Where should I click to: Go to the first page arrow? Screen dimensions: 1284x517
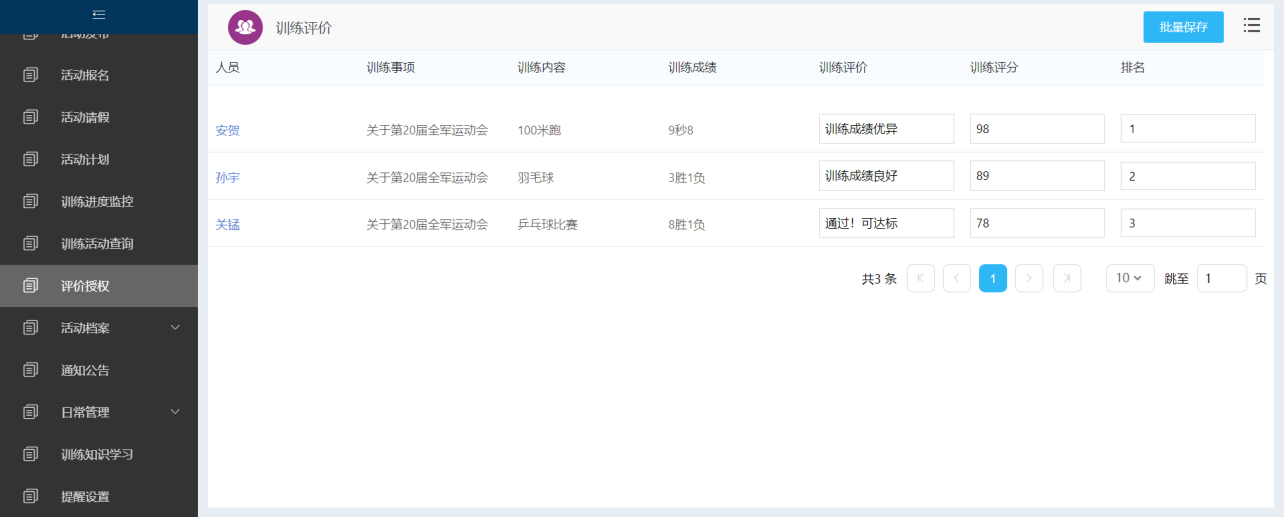920,278
